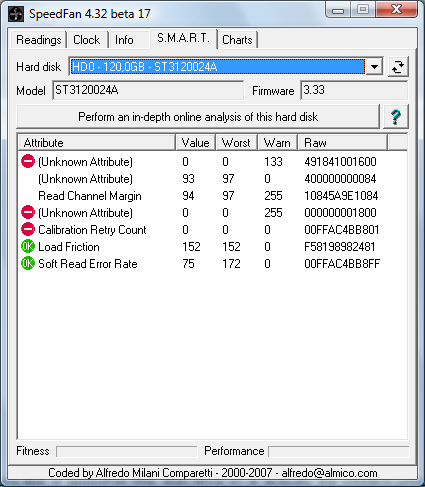Close the SpeedFan window
Image resolution: width=425 pixels, height=487 pixels.
click(x=396, y=10)
